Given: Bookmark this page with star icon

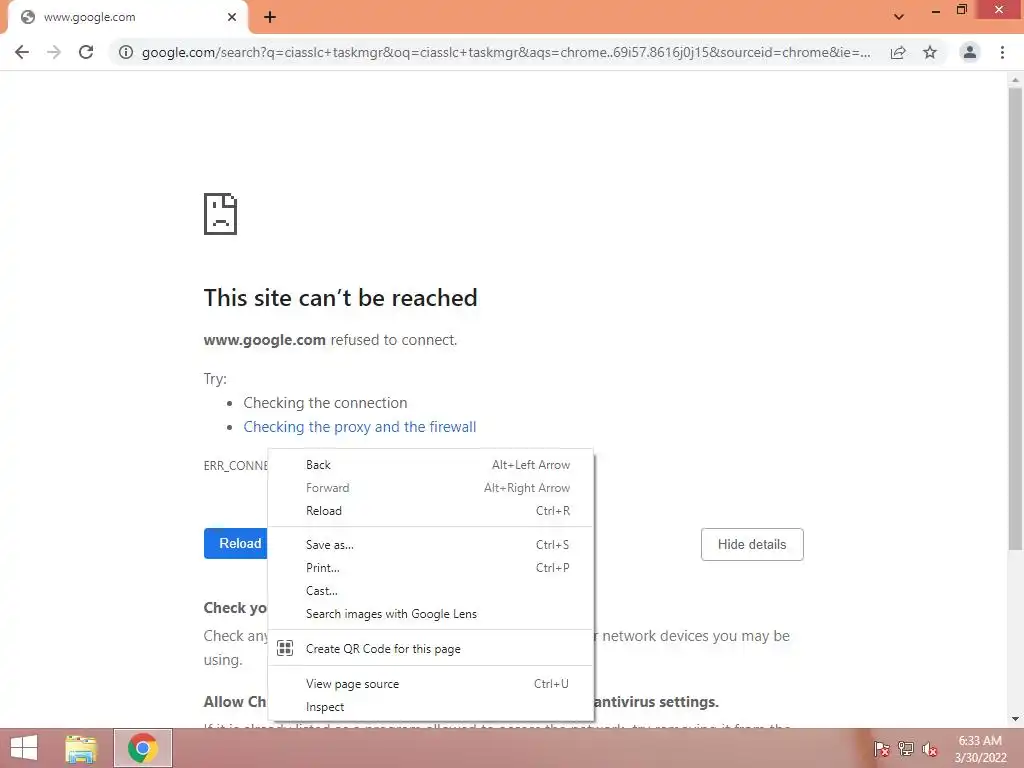Looking at the screenshot, I should [930, 52].
